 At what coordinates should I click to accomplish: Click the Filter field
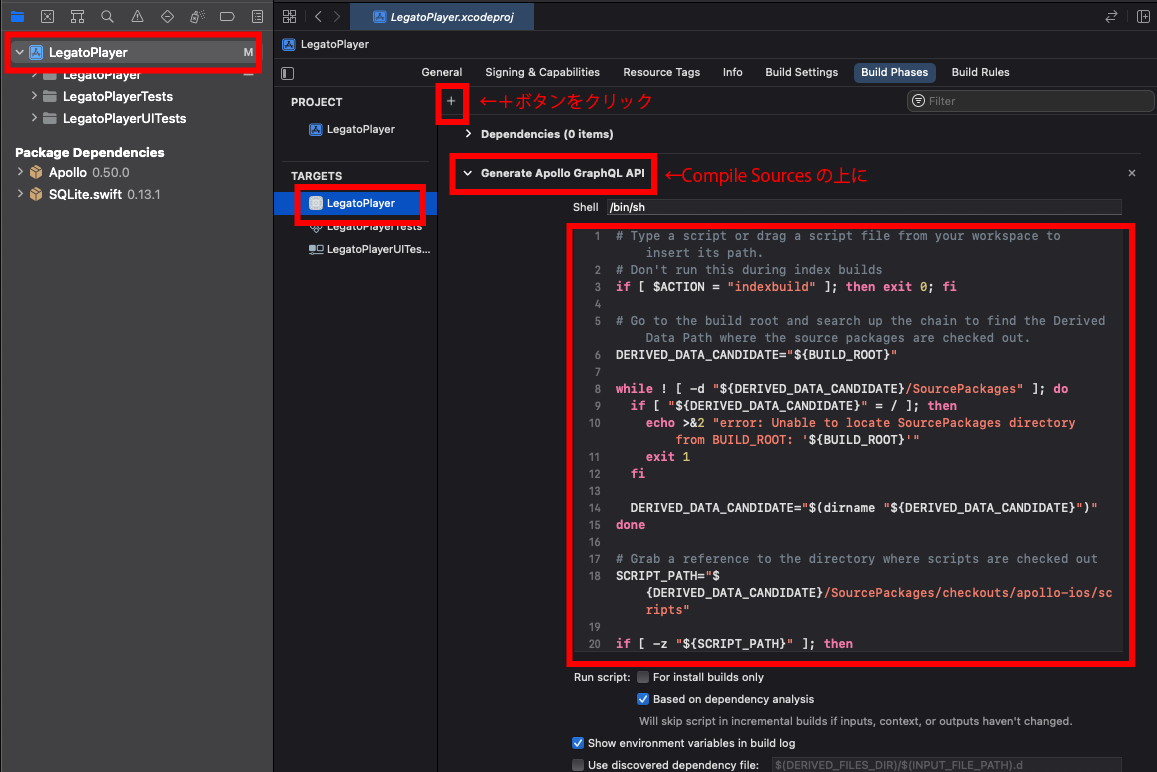click(x=1030, y=101)
